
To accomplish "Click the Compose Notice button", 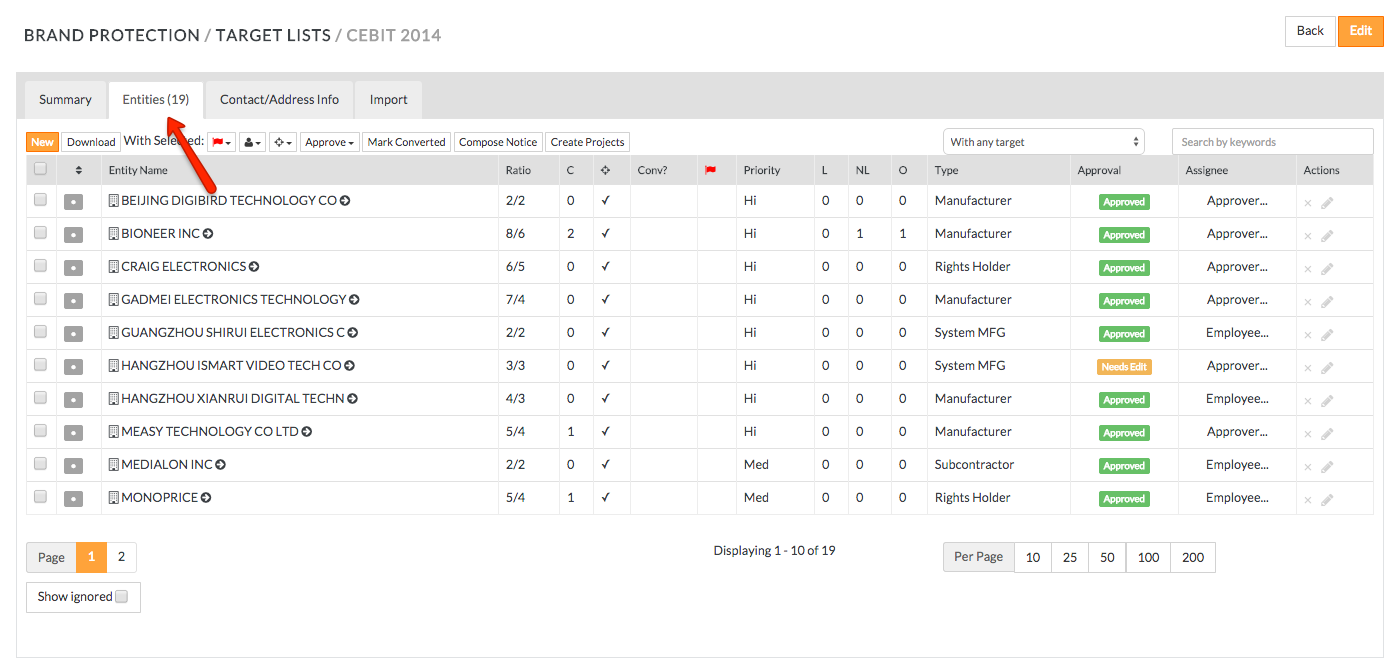I will (x=498, y=142).
